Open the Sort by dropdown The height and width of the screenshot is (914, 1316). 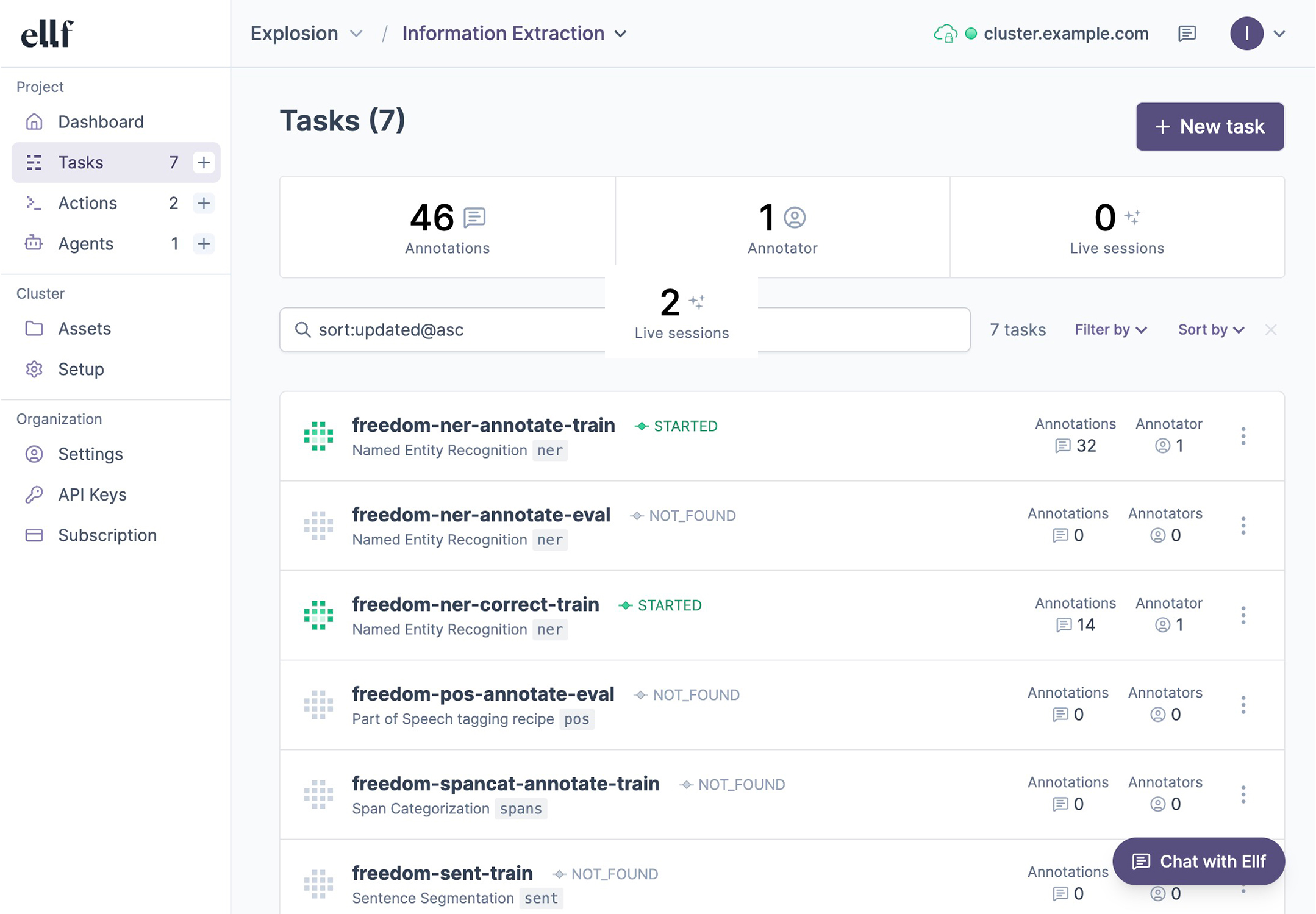click(x=1211, y=330)
